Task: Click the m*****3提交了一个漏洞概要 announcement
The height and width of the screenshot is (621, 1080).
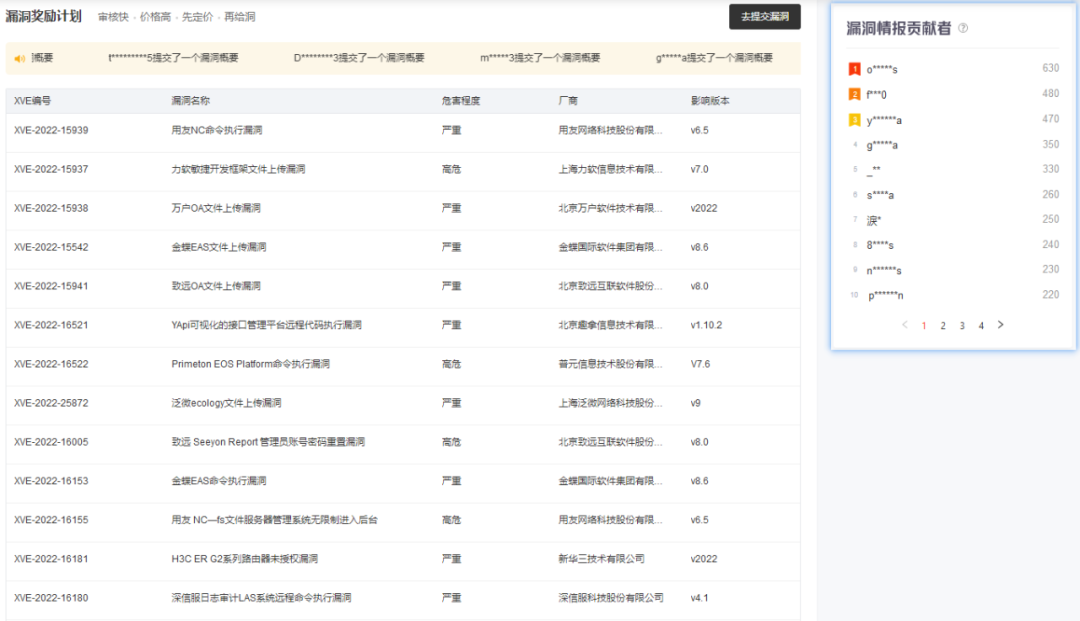Action: (x=540, y=58)
